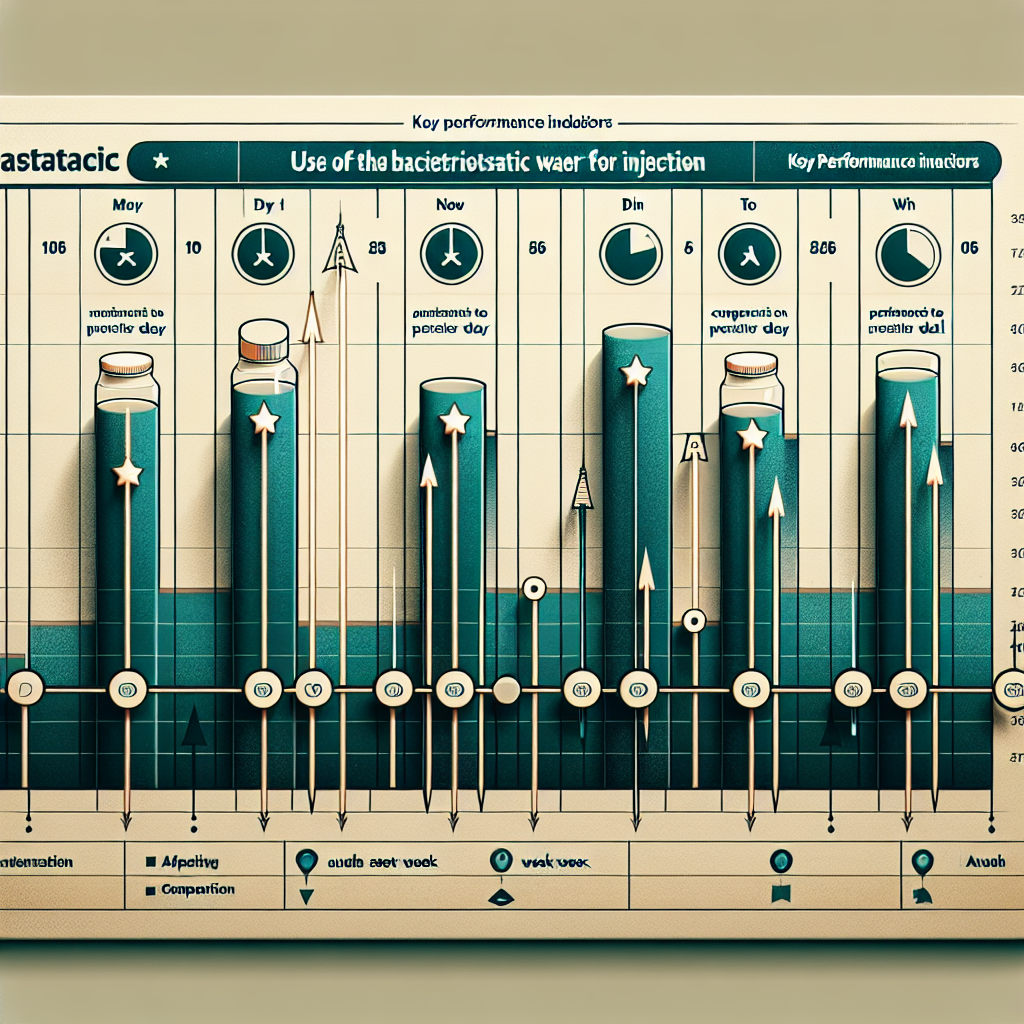The width and height of the screenshot is (1024, 1024).
Task: Open the pie gauge icon under Wh
Action: click(x=907, y=253)
